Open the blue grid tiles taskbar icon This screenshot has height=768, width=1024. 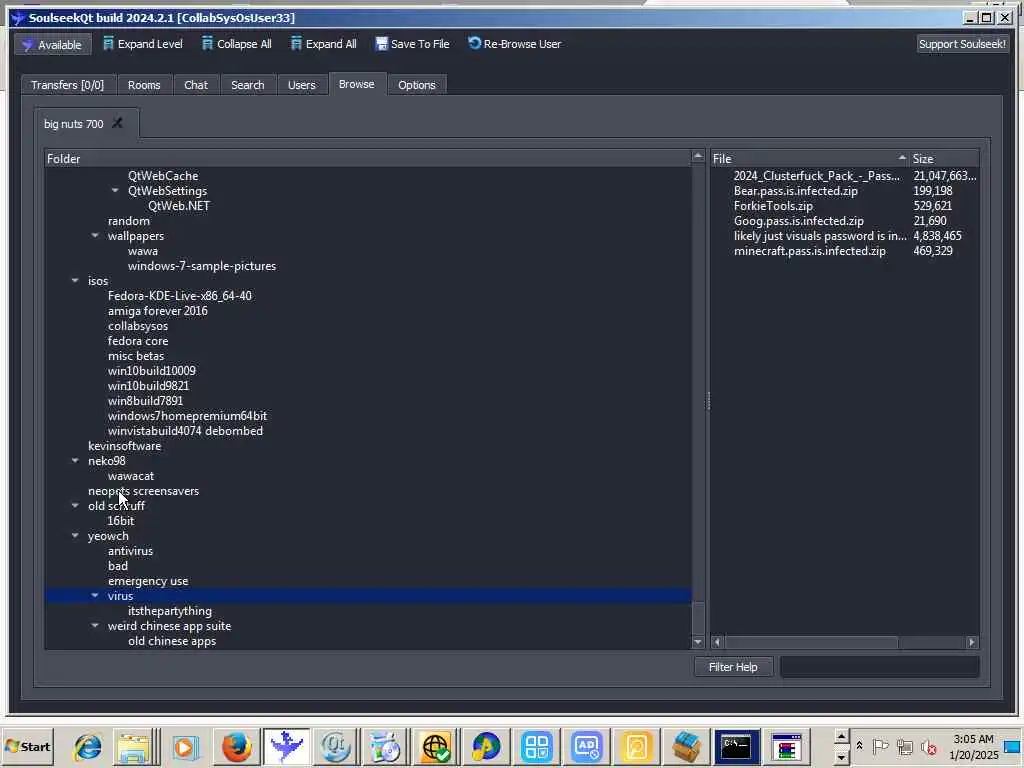pyautogui.click(x=537, y=746)
